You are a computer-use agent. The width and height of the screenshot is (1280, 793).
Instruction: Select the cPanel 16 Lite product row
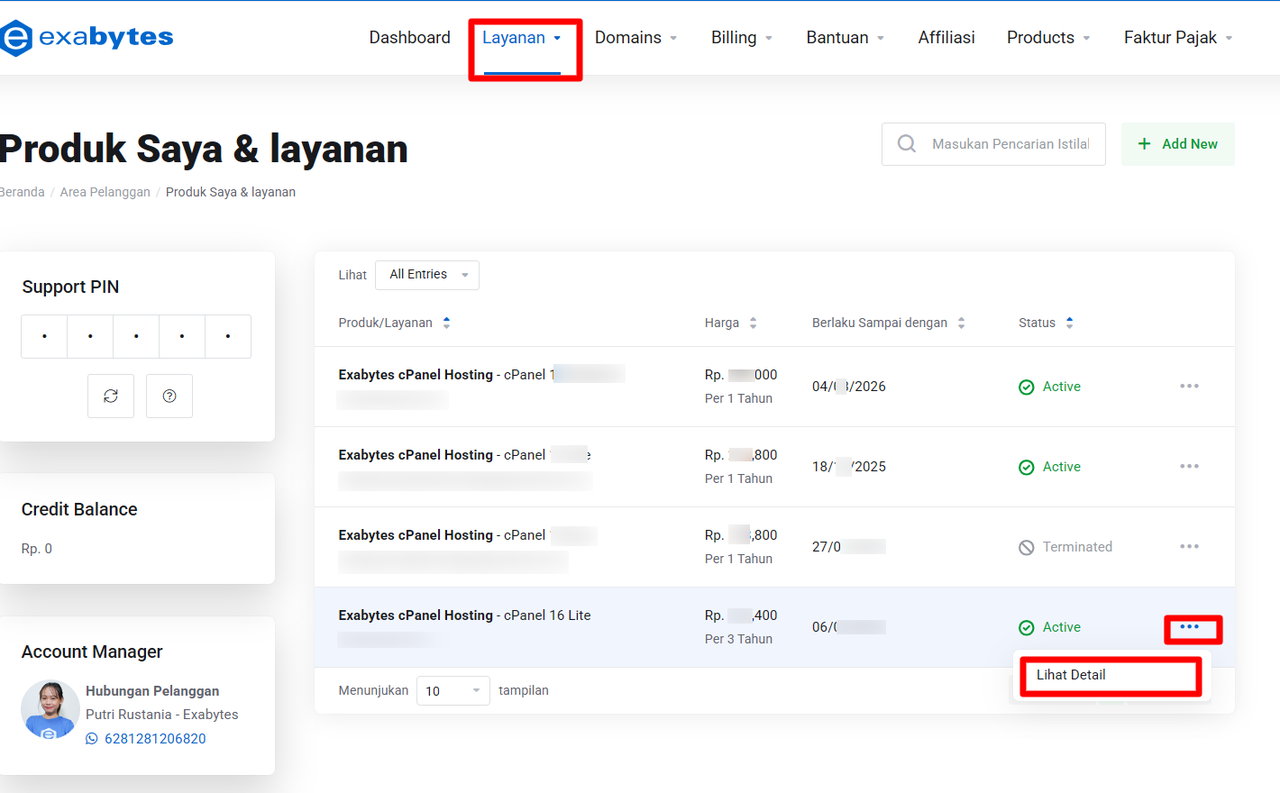click(775, 627)
